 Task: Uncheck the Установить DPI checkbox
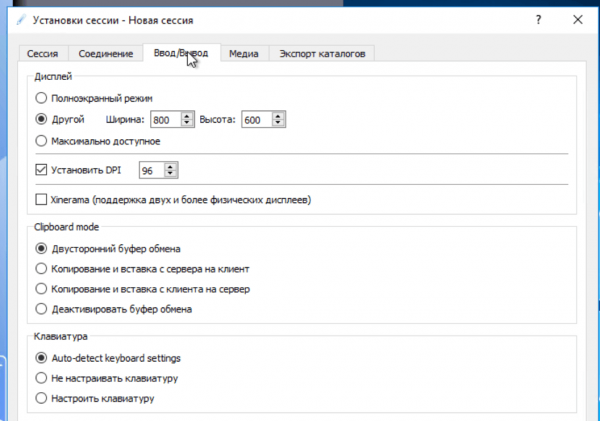[41, 170]
